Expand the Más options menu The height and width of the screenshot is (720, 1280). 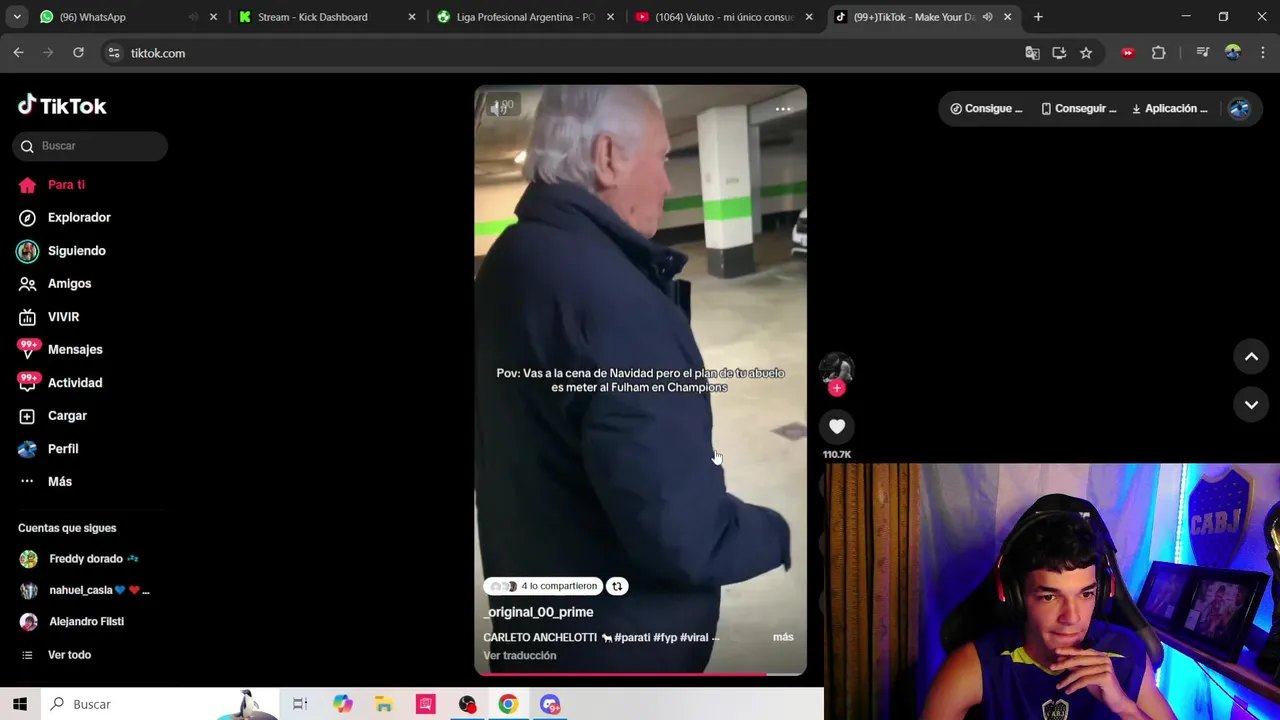45,482
